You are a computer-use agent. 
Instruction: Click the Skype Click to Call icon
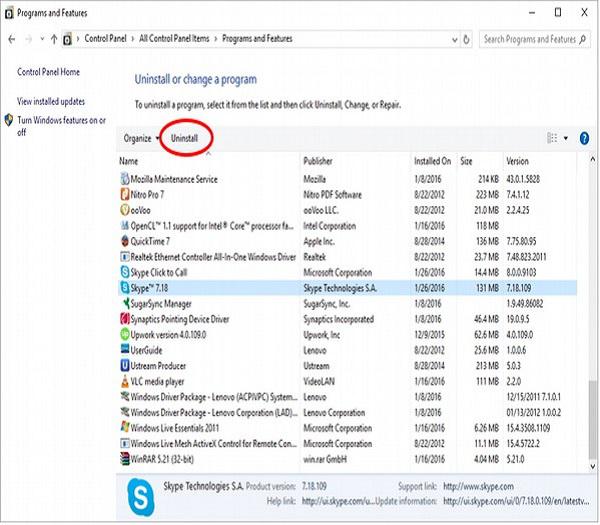[125, 272]
